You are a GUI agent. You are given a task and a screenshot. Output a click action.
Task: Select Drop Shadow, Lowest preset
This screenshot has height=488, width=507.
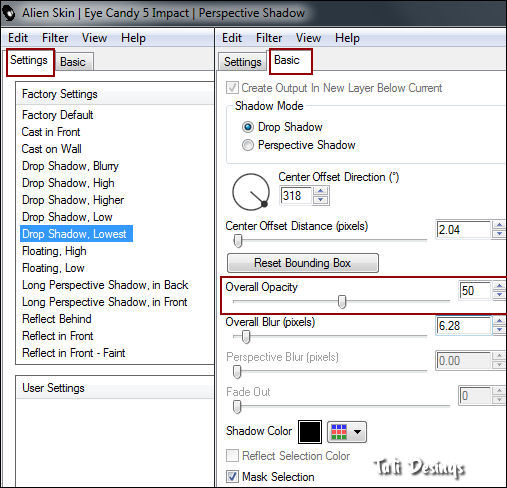pyautogui.click(x=76, y=234)
